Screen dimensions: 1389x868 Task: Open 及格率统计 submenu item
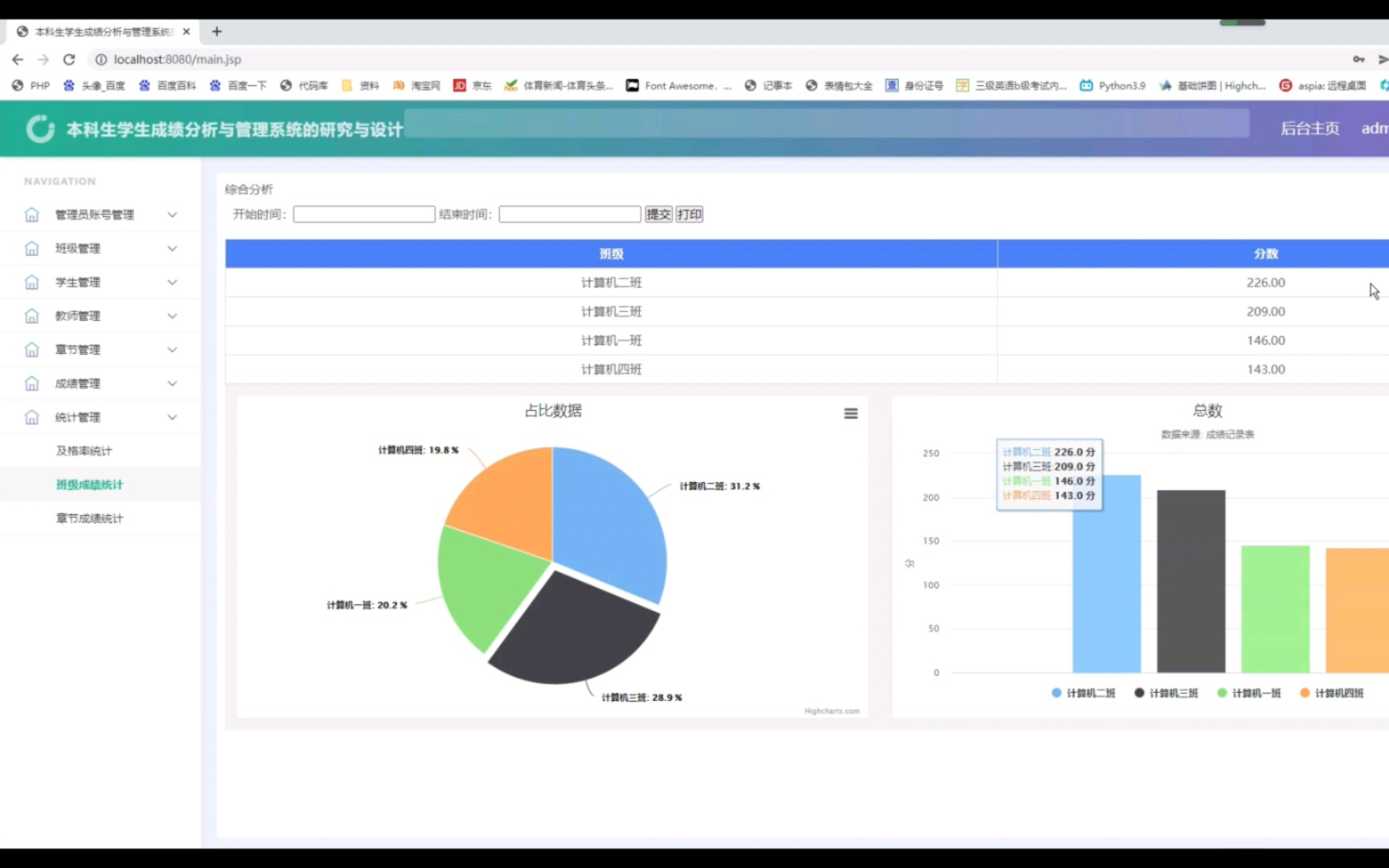click(84, 451)
